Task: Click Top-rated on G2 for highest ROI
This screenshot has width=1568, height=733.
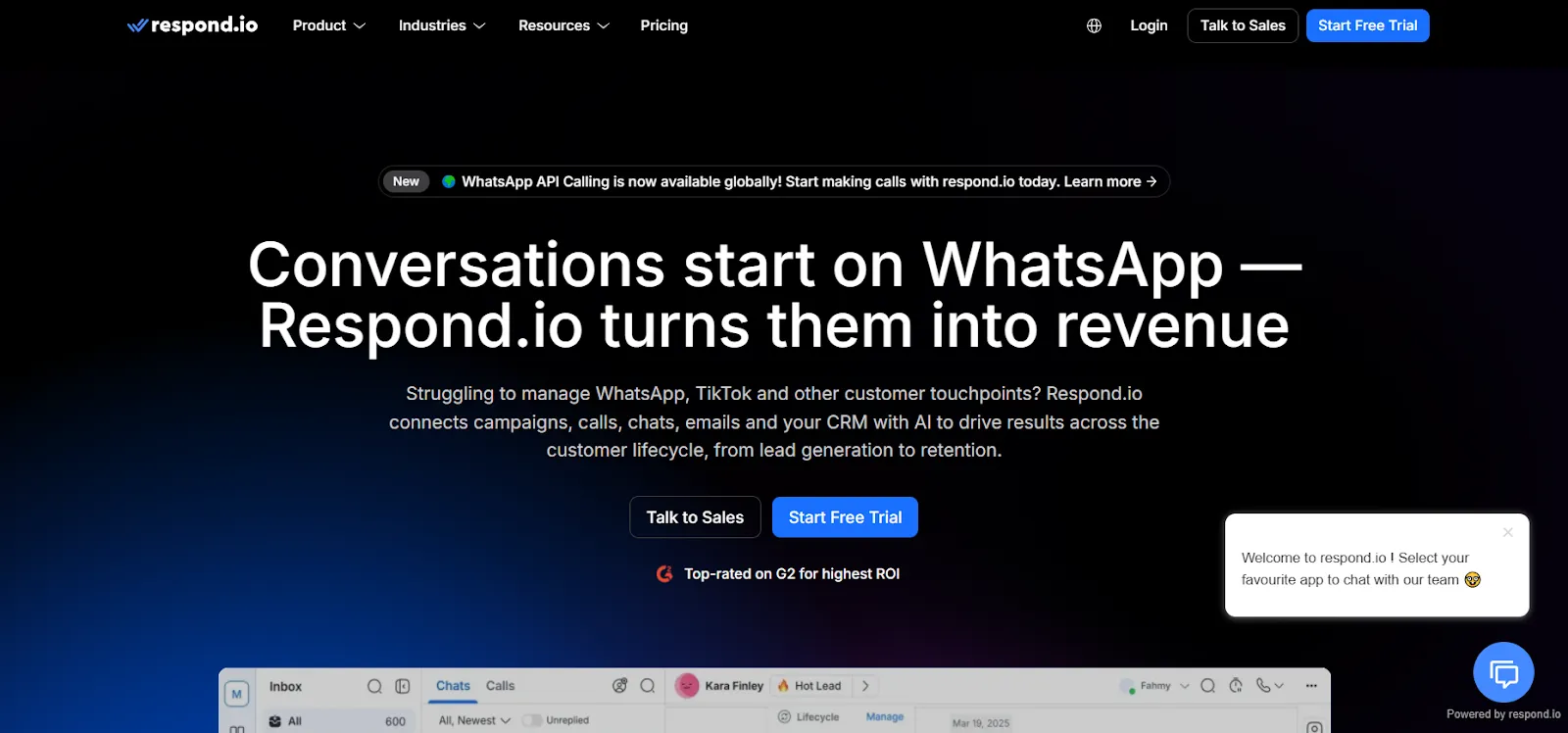Action: [792, 574]
